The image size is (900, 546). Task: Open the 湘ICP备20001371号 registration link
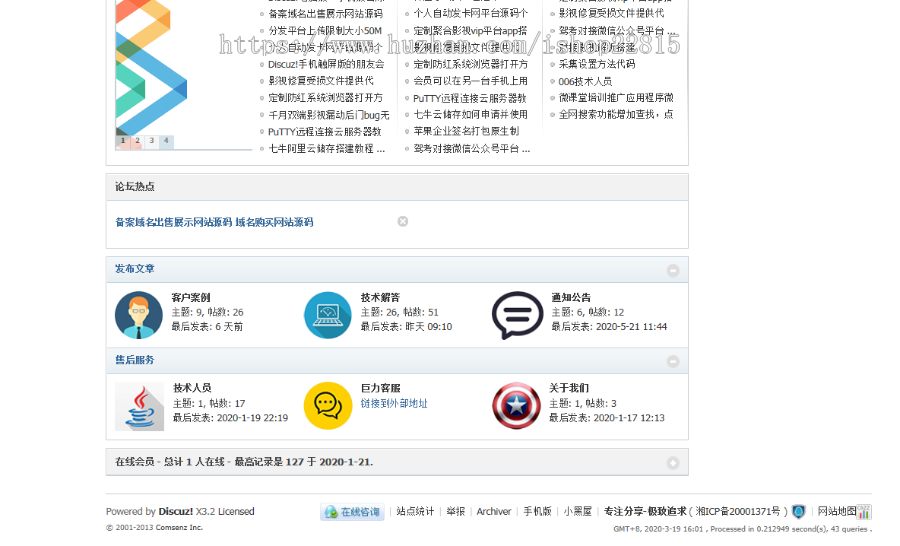[738, 511]
